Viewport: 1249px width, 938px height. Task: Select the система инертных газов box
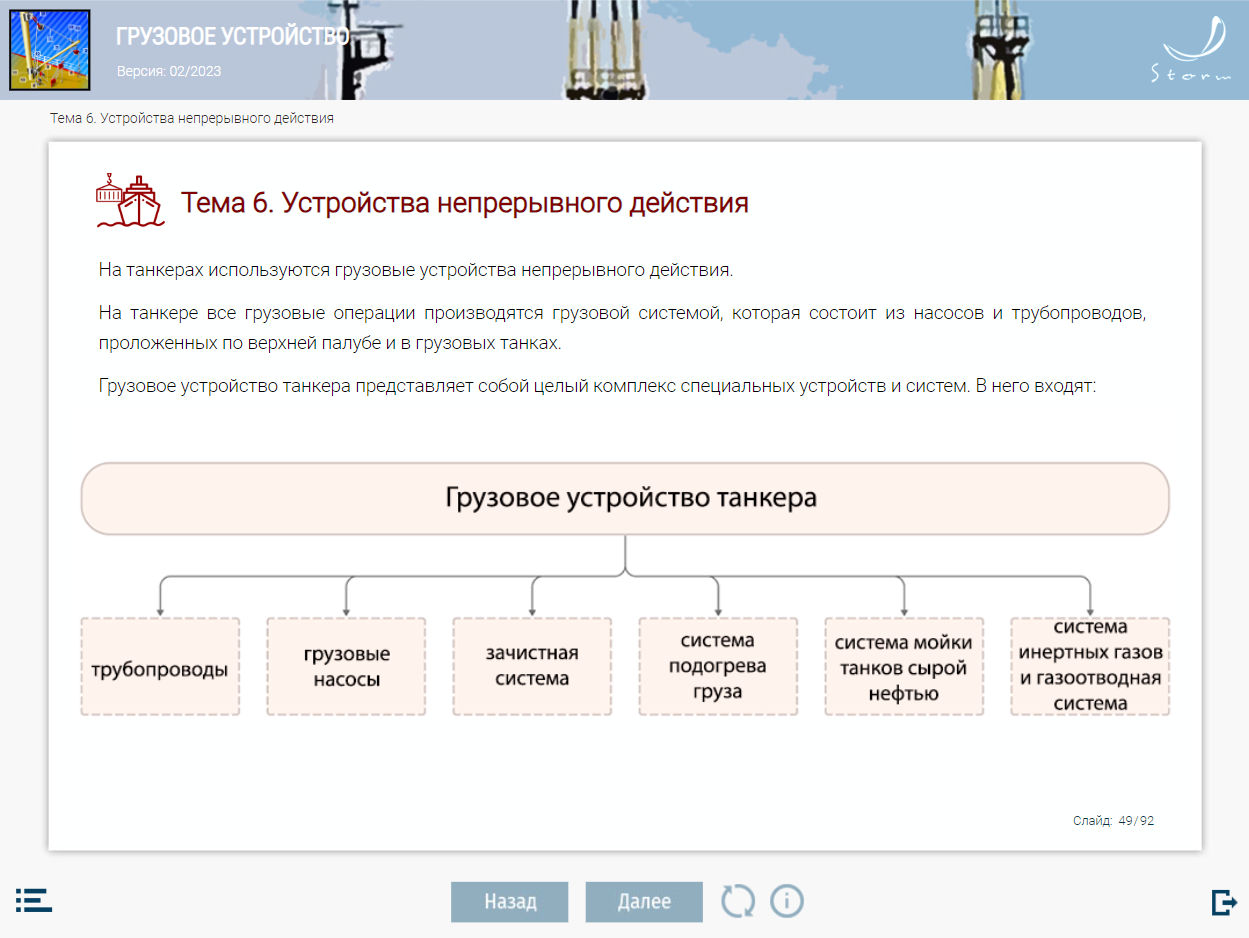(x=1090, y=666)
